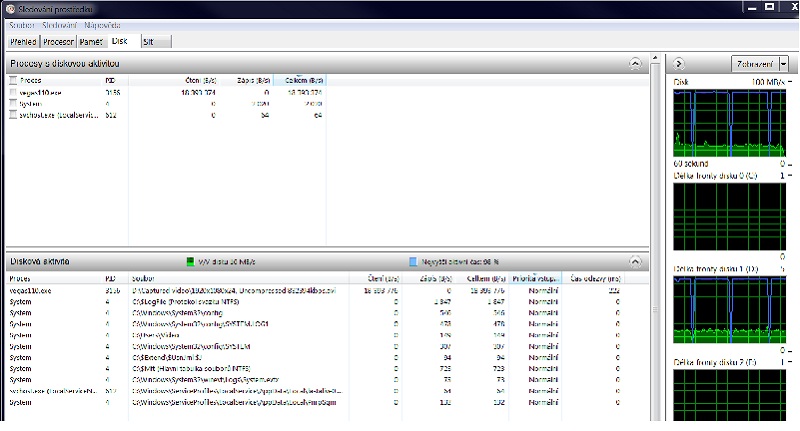This screenshot has width=800, height=431.
Task: Click the Zobrazení button
Action: [x=754, y=63]
